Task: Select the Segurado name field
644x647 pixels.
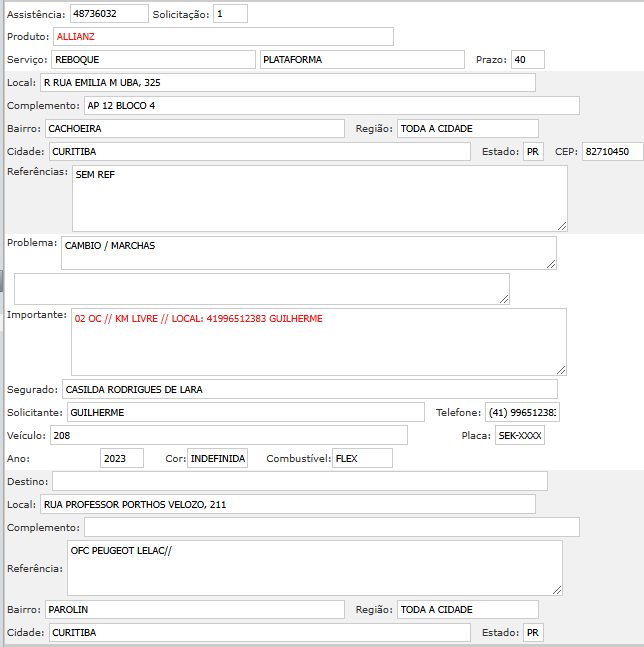Action: [x=309, y=389]
